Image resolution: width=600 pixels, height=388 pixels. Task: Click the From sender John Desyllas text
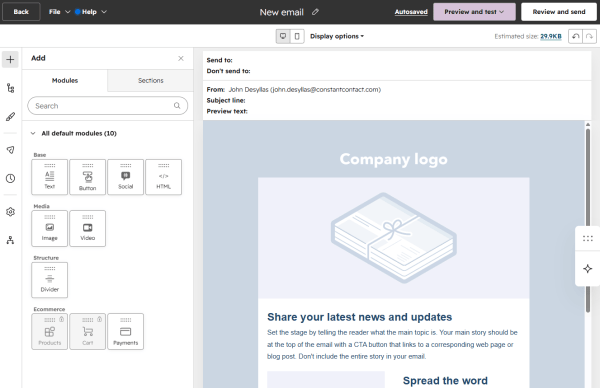[305, 90]
